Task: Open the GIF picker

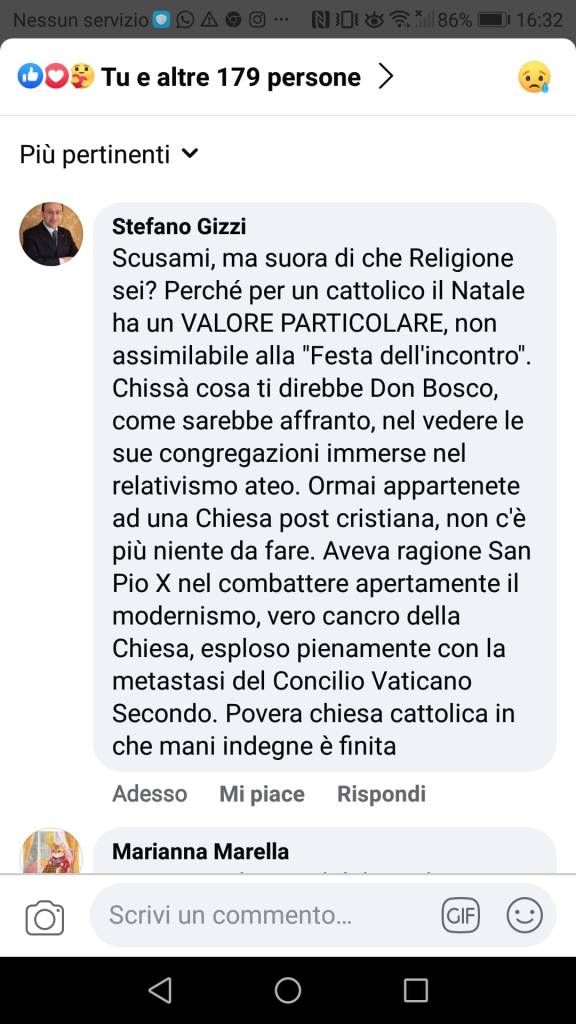Action: [x=460, y=915]
